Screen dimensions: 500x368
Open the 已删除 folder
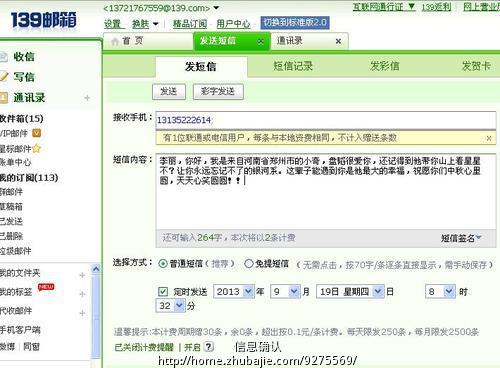coord(11,236)
